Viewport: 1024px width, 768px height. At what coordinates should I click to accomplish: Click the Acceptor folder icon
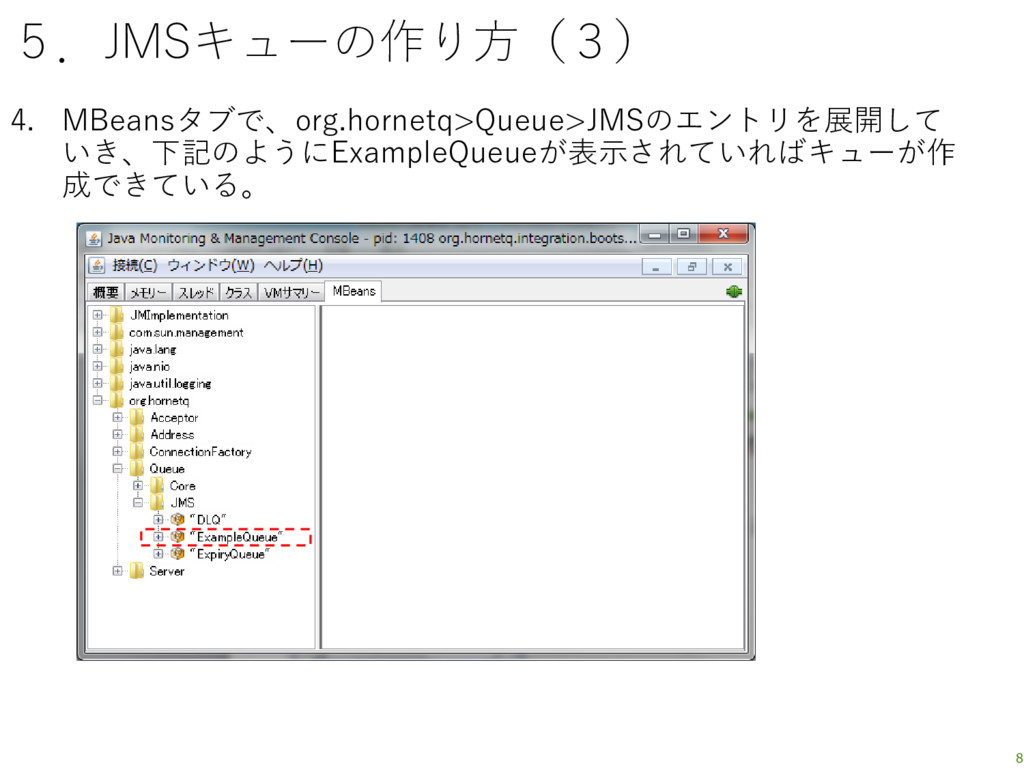(x=136, y=417)
